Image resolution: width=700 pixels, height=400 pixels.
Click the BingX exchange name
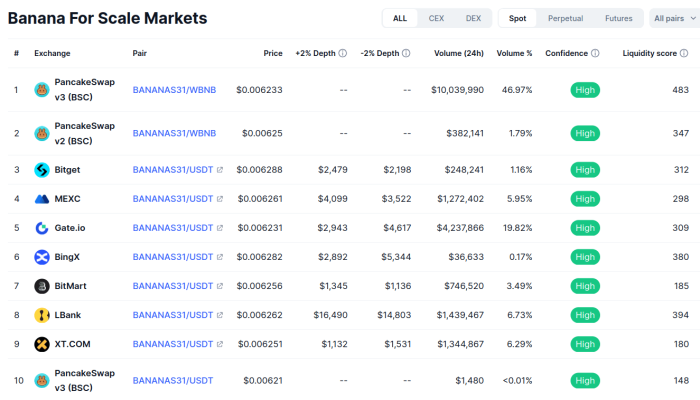[x=67, y=257]
